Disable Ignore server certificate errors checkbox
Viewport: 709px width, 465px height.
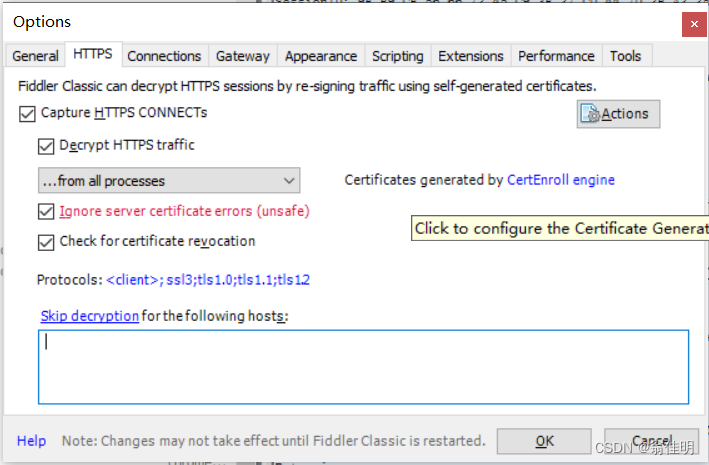coord(46,212)
